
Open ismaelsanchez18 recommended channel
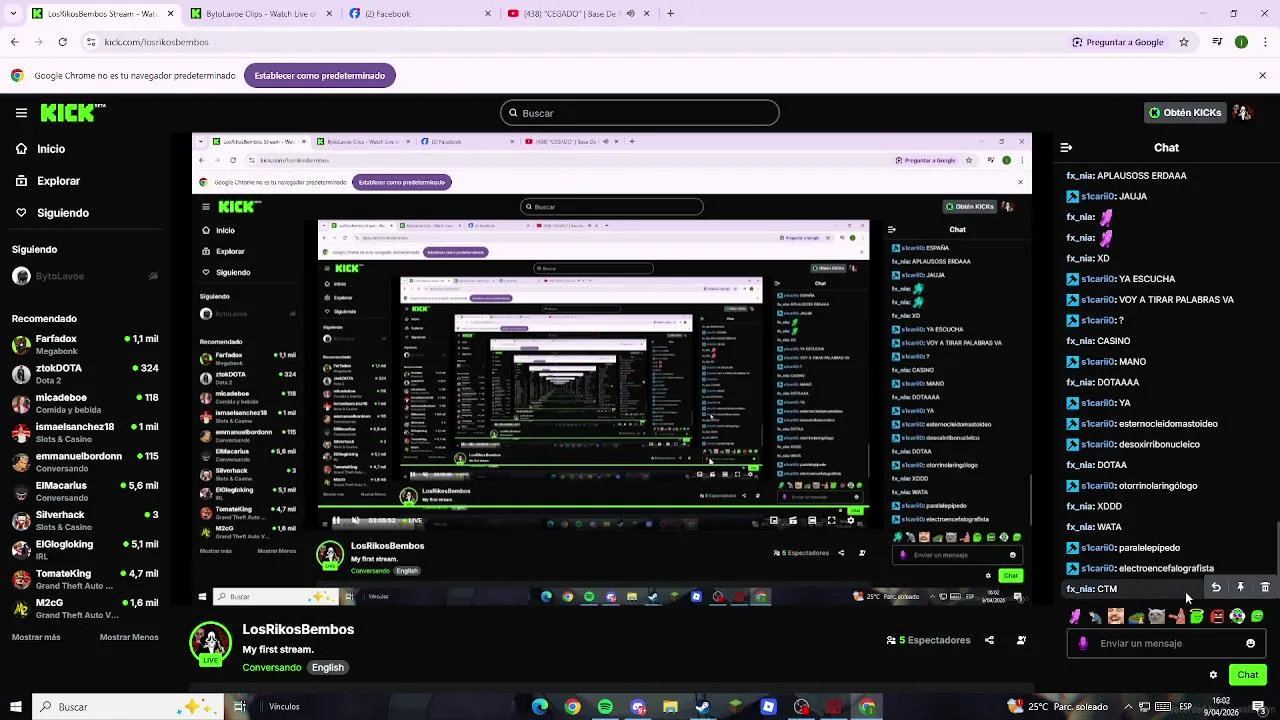(x=85, y=432)
